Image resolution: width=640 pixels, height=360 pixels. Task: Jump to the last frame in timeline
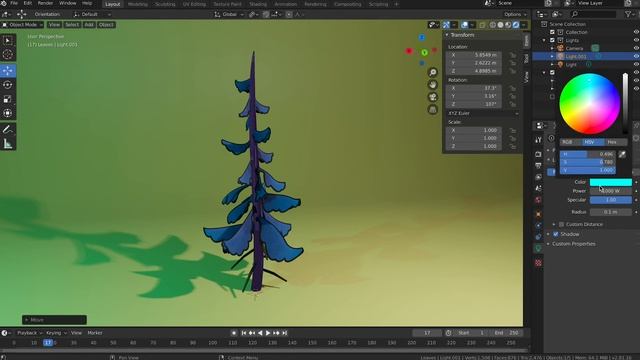pos(284,333)
